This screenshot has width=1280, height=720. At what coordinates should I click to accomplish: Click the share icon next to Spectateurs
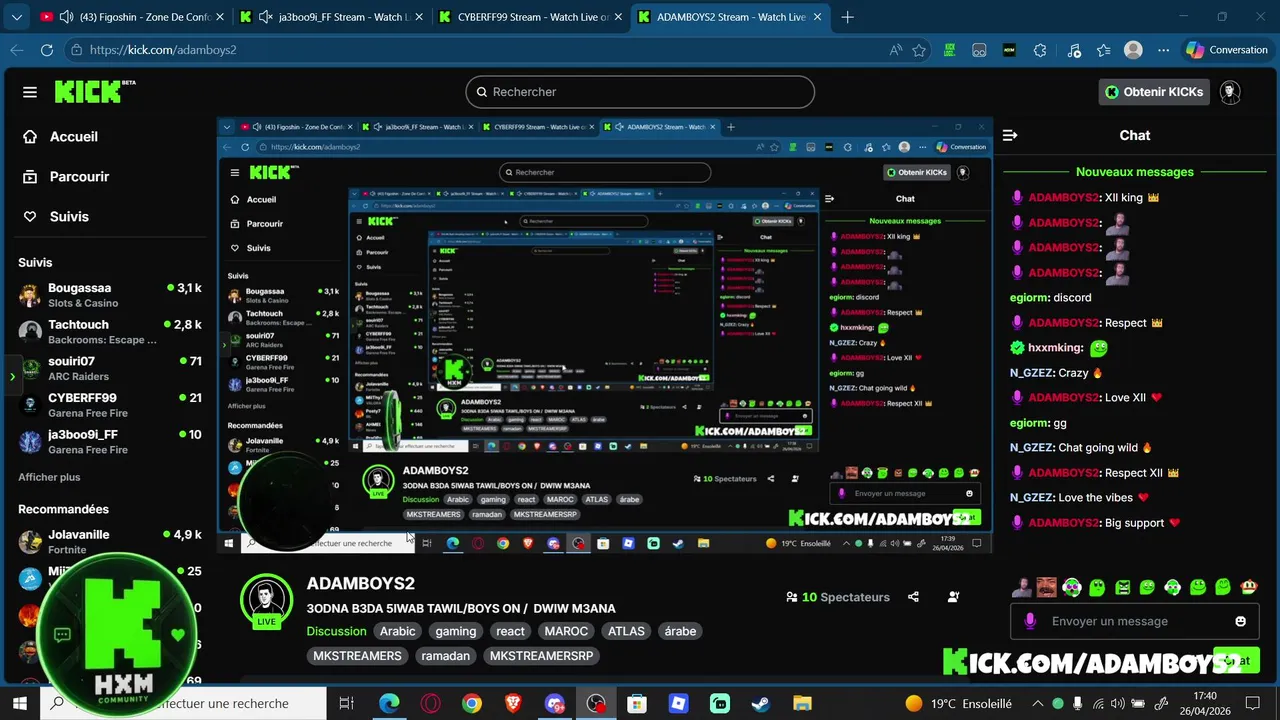(913, 597)
